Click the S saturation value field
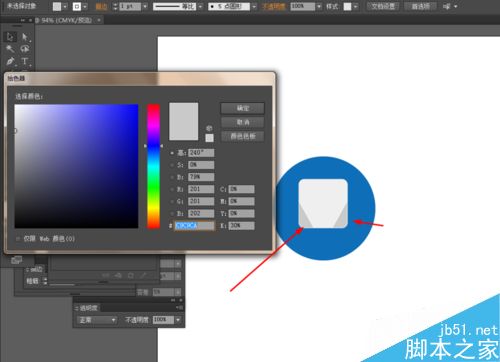The width and height of the screenshot is (500, 362). [201, 165]
